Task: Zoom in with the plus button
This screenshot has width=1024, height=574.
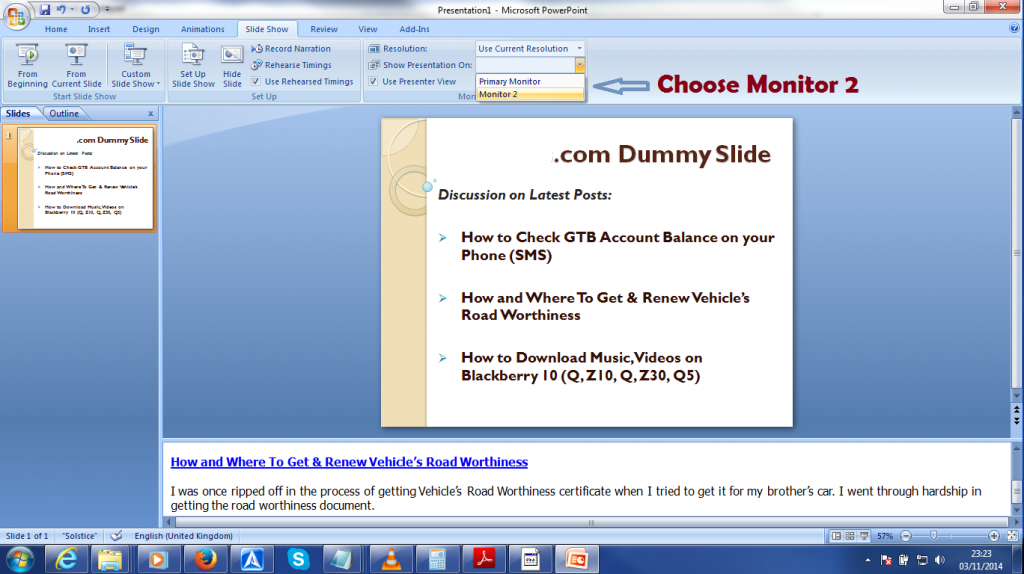Action: pos(994,536)
